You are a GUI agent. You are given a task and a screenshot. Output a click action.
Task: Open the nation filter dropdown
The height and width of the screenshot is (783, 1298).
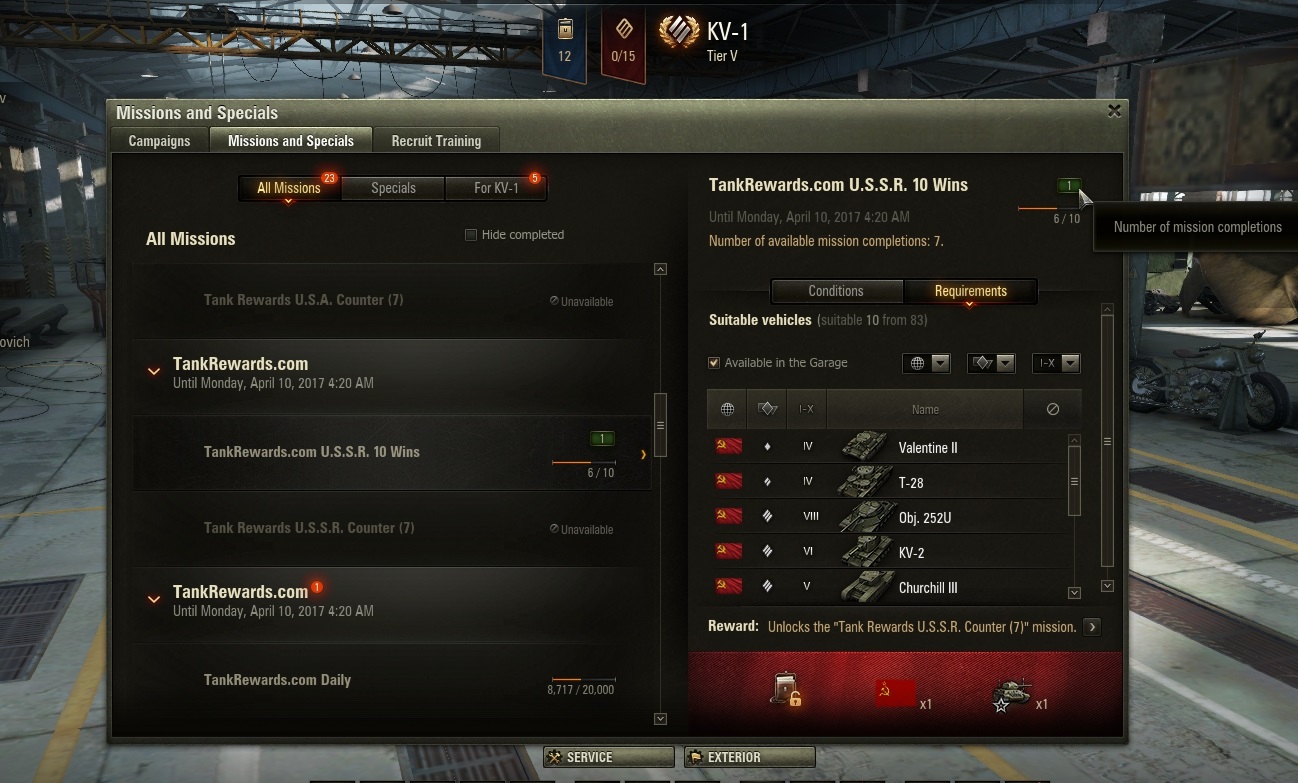(x=926, y=363)
